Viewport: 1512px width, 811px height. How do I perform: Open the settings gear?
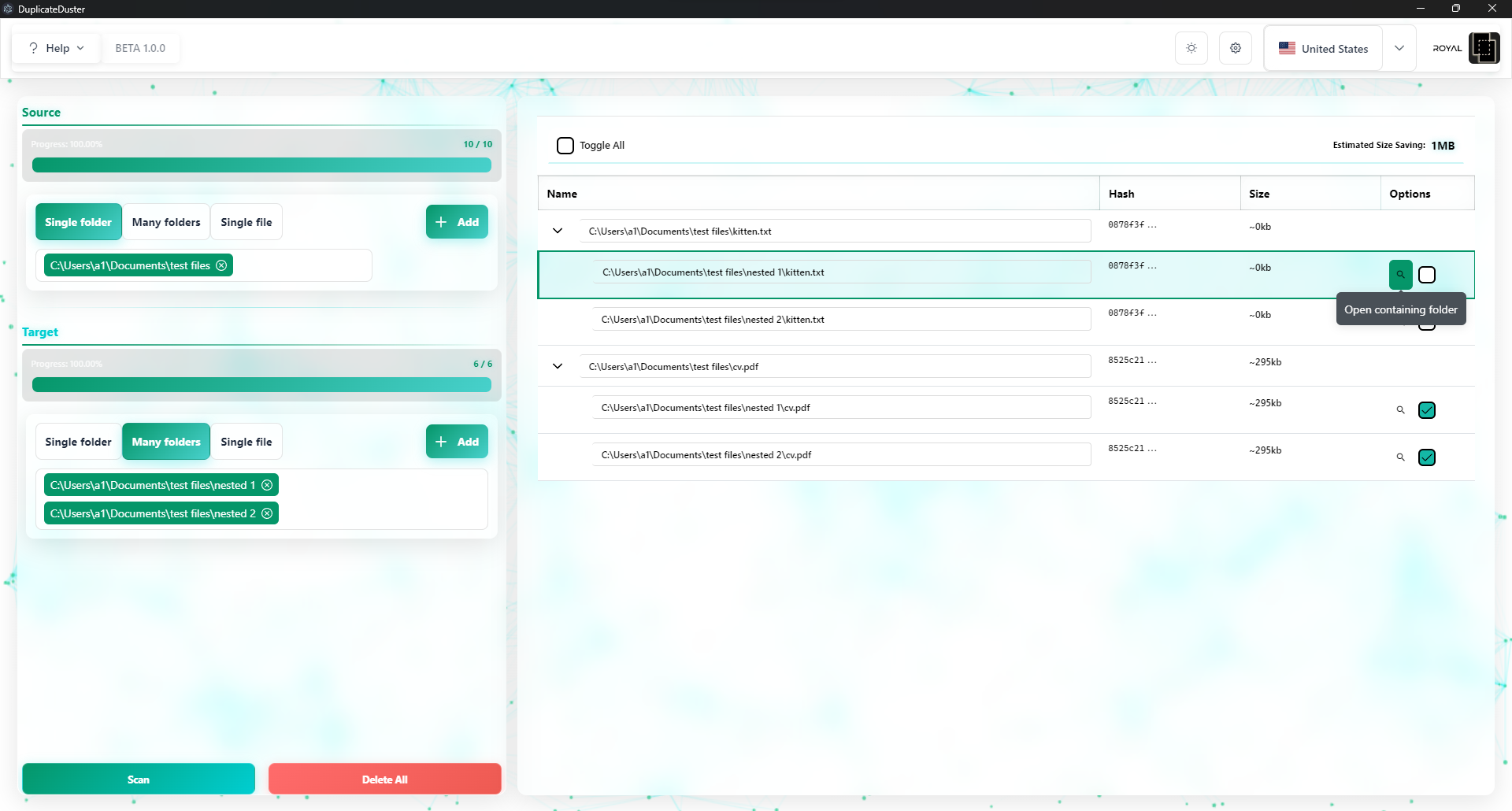[1235, 47]
